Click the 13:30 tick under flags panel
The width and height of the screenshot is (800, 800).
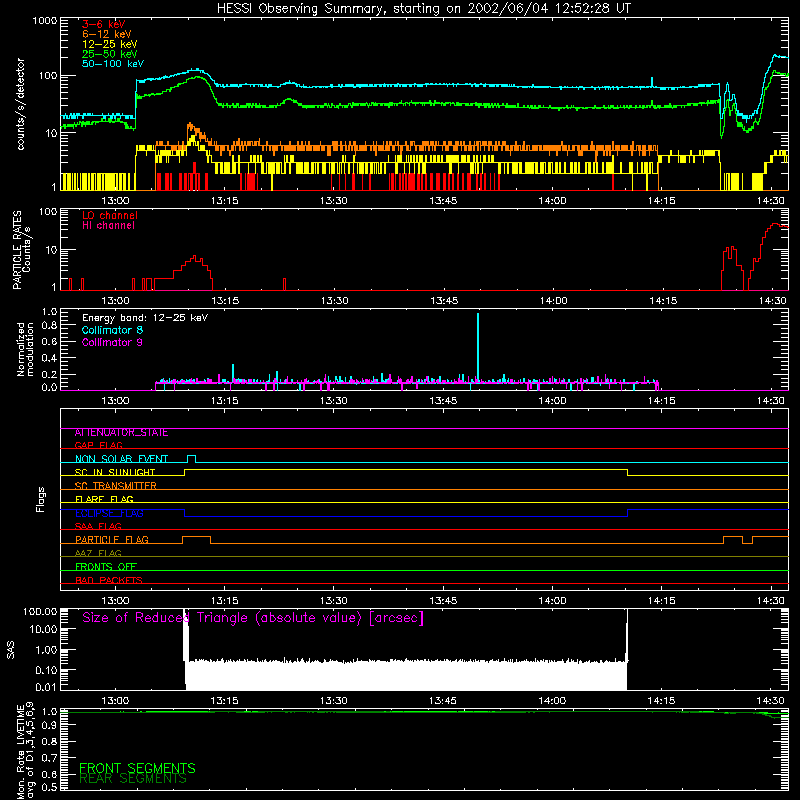[334, 601]
